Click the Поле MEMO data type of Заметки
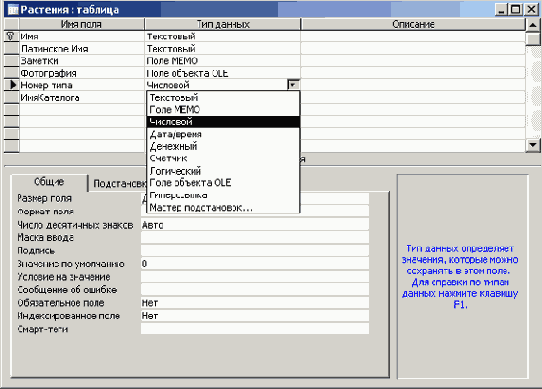The height and width of the screenshot is (389, 542). point(223,61)
